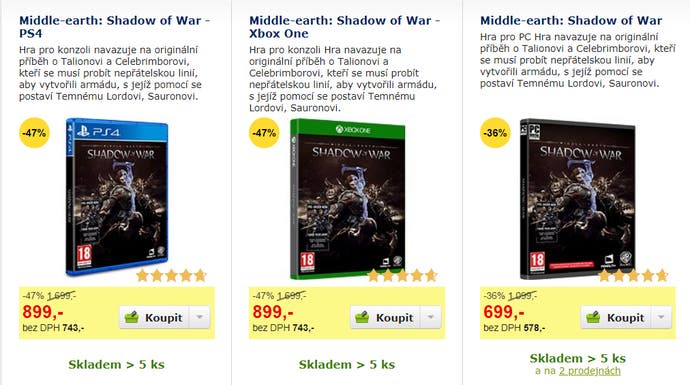Click the green basket icon on PC Koupit button

point(593,317)
